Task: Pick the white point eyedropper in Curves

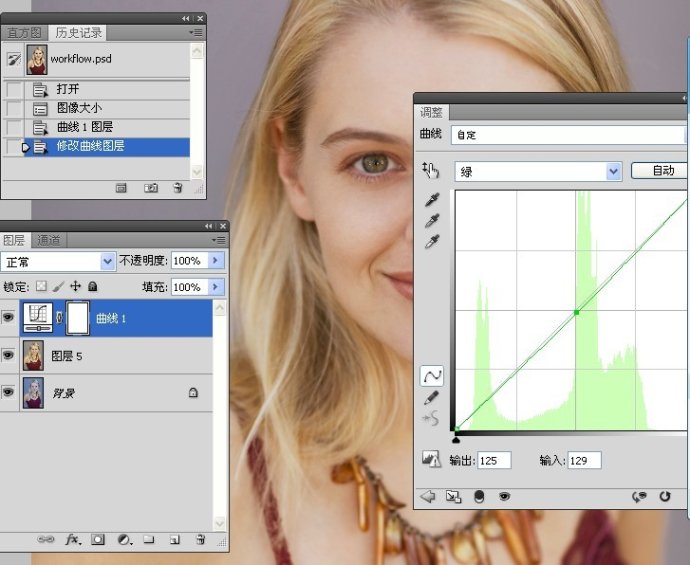Action: click(x=432, y=242)
